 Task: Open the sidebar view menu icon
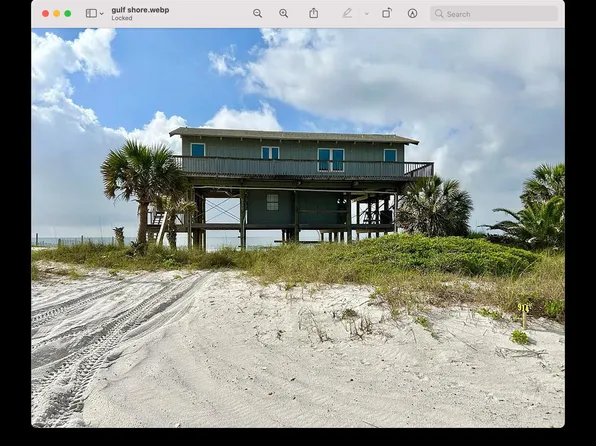tap(91, 14)
